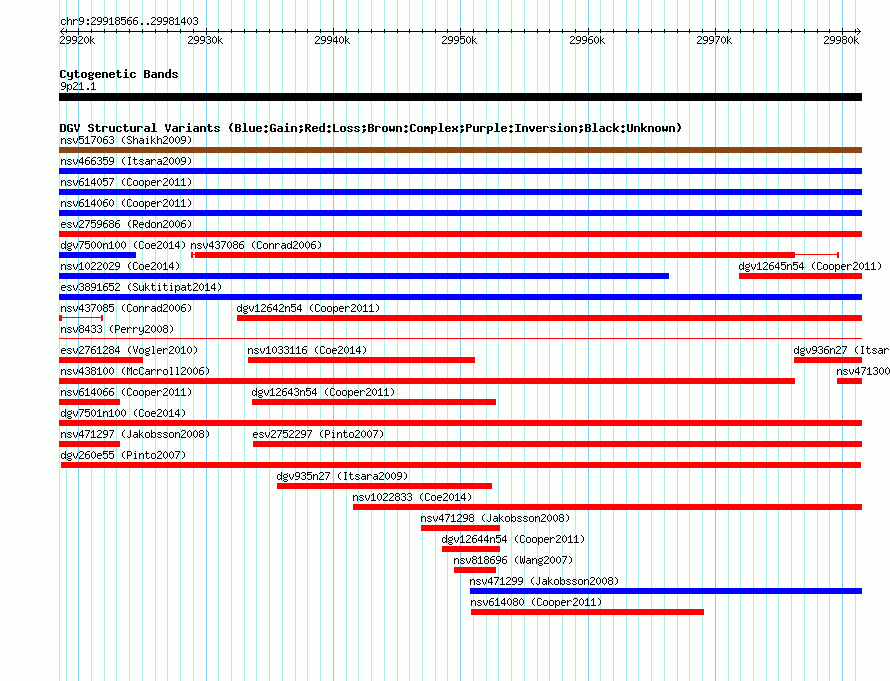Click the dgv7500n100 (Coe2014) label
890x681 pixels.
tap(123, 245)
